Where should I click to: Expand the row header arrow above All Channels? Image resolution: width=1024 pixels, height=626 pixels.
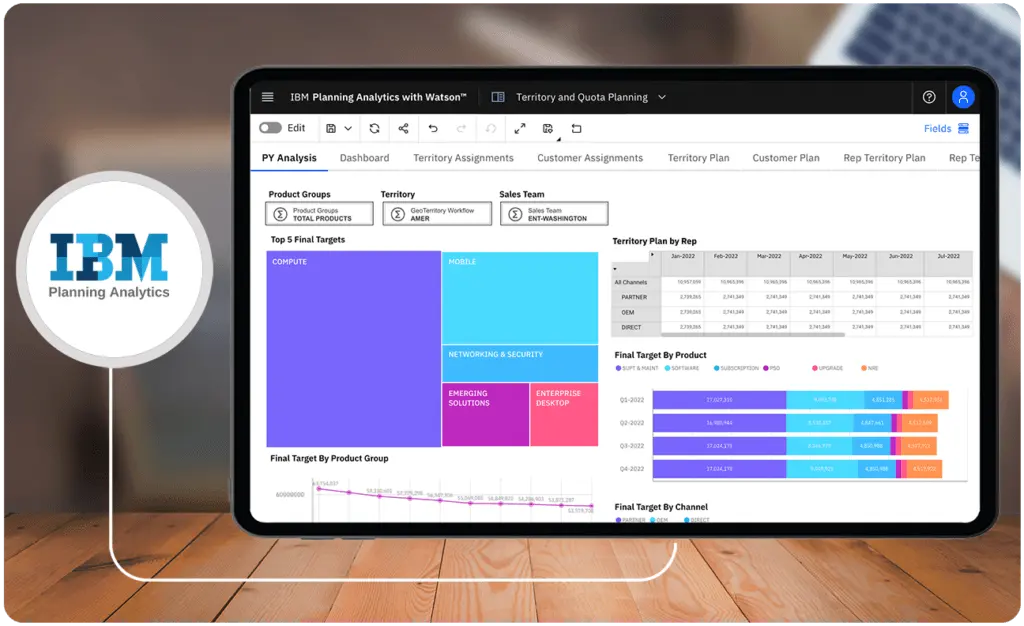[x=615, y=268]
